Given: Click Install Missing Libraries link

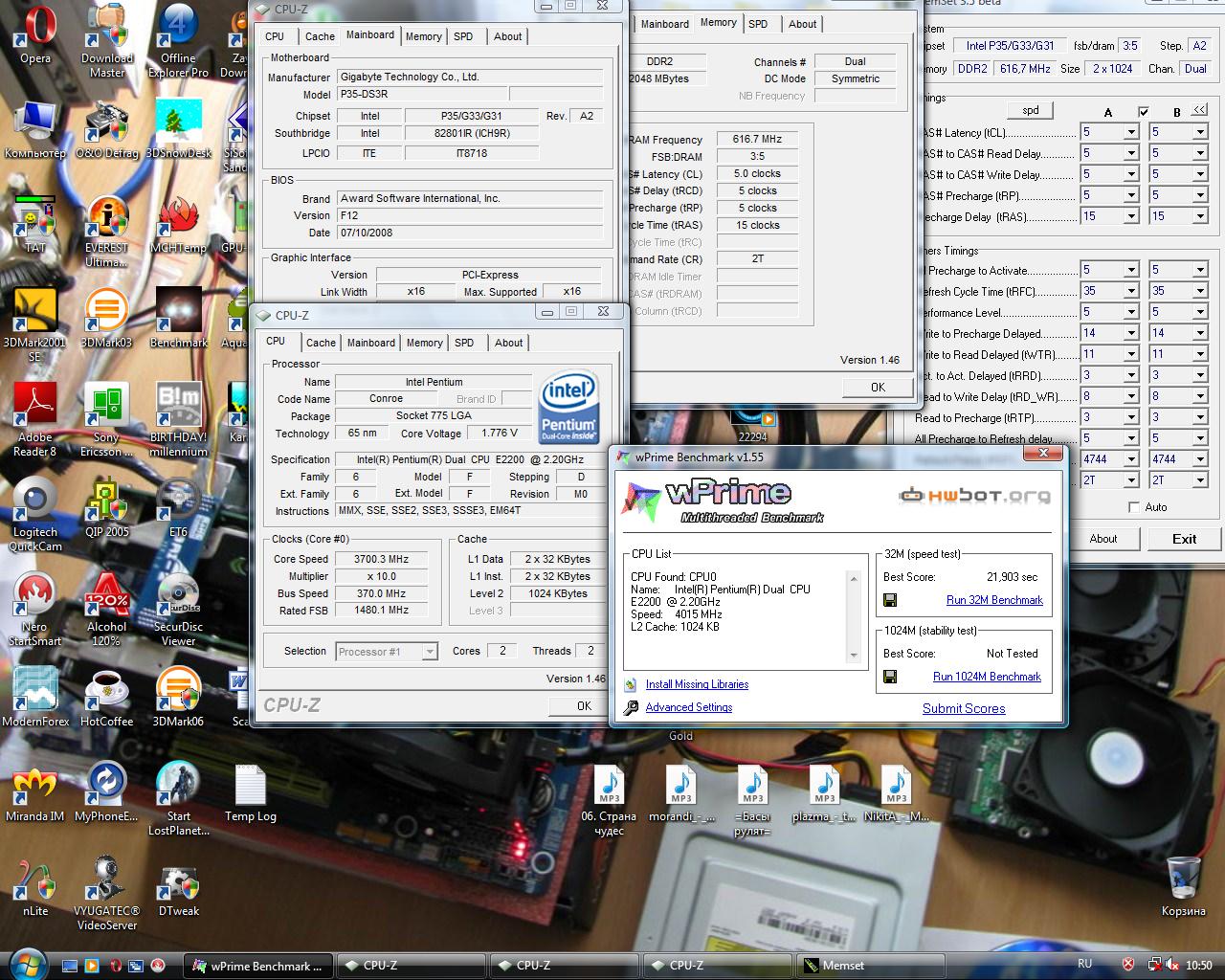Looking at the screenshot, I should (x=697, y=684).
